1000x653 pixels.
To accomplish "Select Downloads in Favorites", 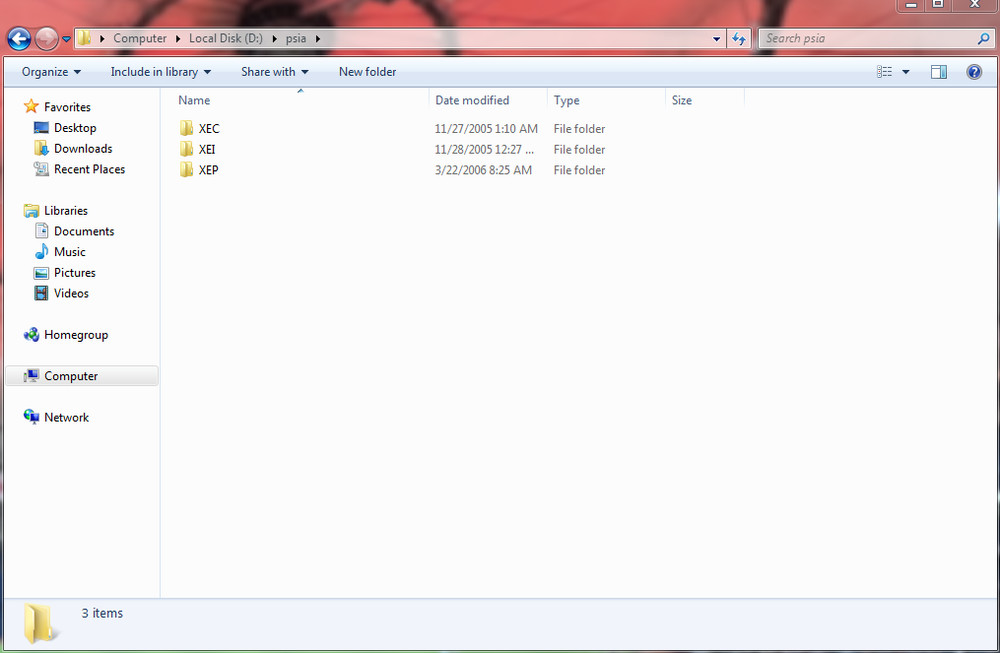I will [x=83, y=148].
